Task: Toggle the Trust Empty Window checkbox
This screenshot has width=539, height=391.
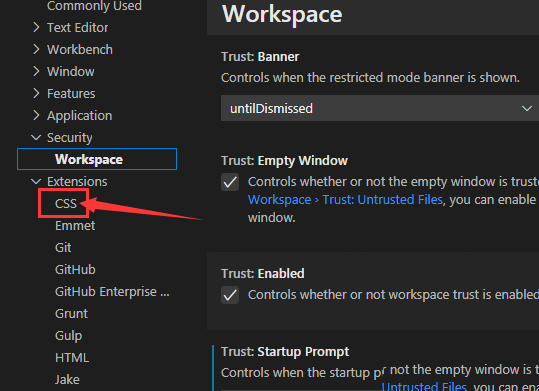Action: (x=230, y=182)
